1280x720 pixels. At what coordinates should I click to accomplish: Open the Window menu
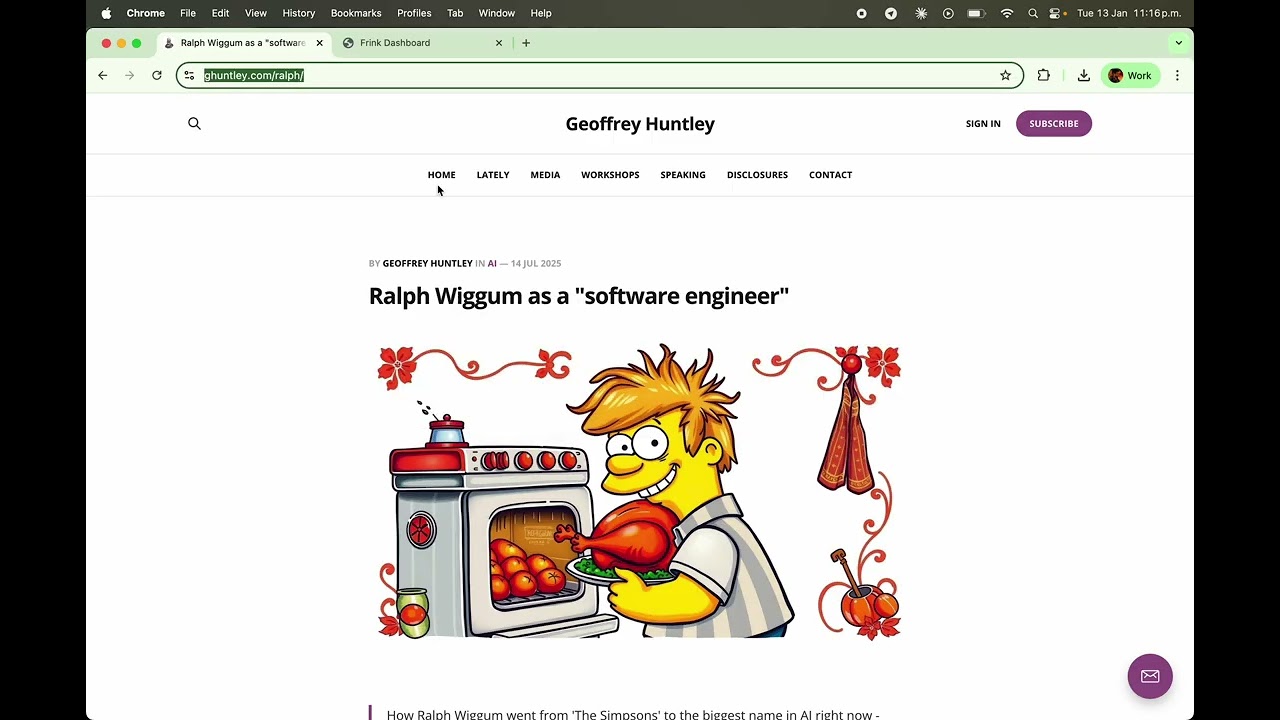click(x=497, y=13)
